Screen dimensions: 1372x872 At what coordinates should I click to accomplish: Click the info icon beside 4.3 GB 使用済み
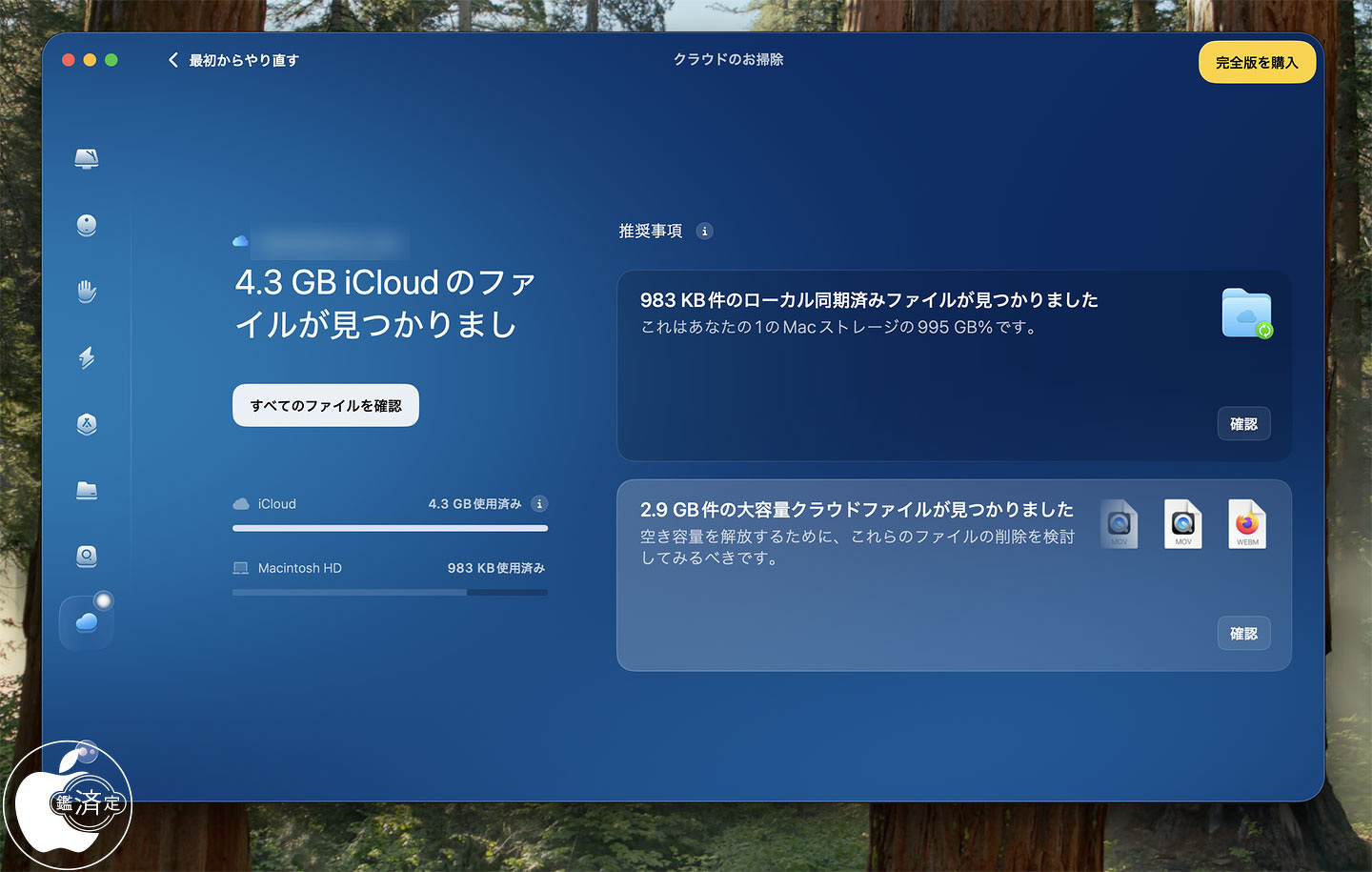(539, 503)
